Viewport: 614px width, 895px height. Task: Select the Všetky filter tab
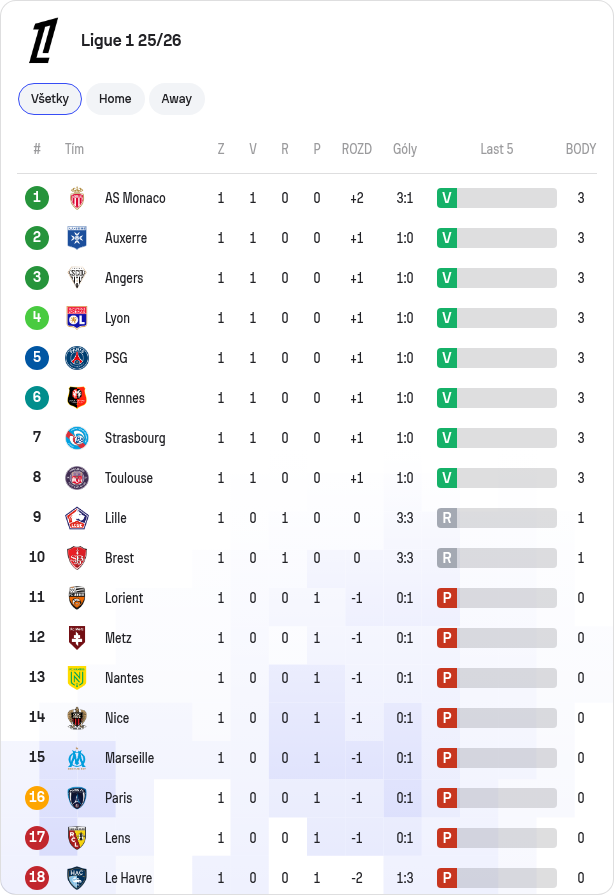pyautogui.click(x=50, y=99)
